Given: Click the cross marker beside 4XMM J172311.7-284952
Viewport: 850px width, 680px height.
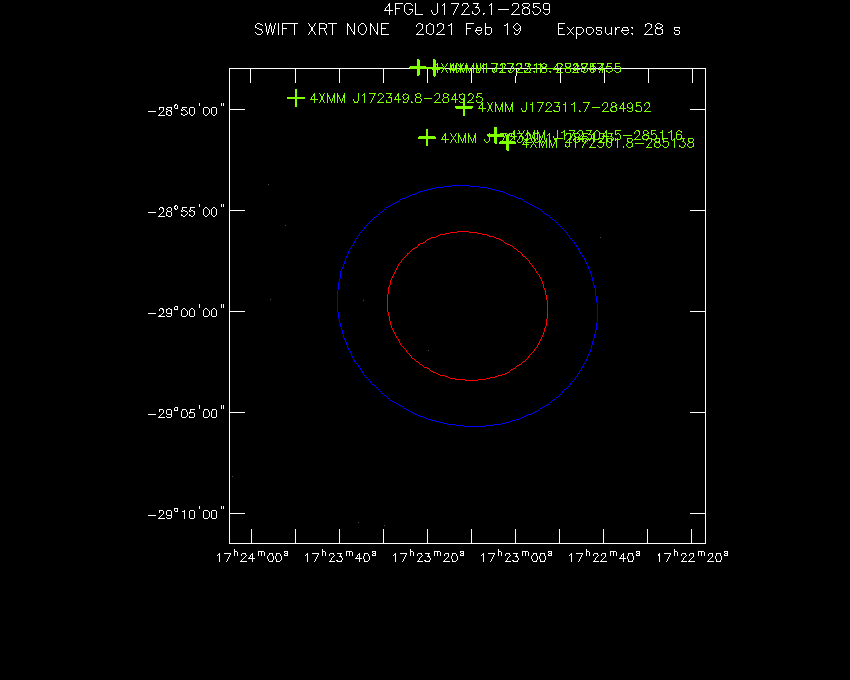Looking at the screenshot, I should click(463, 107).
